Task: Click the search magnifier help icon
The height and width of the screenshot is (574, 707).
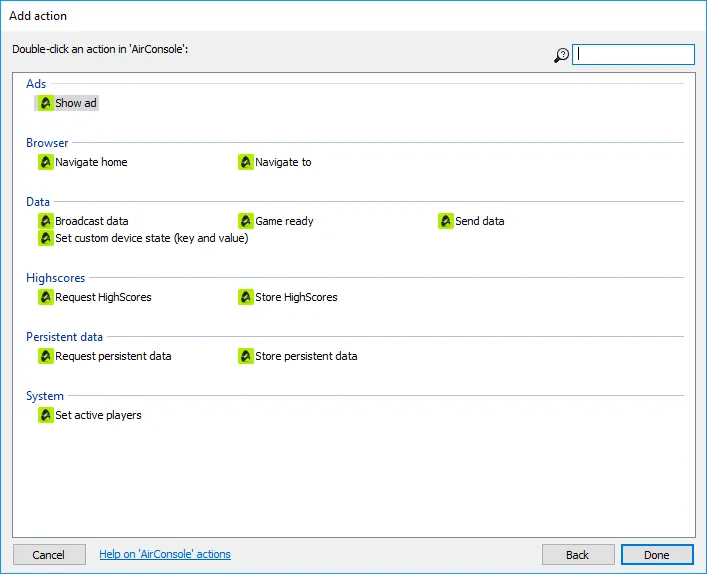Action: pyautogui.click(x=561, y=55)
